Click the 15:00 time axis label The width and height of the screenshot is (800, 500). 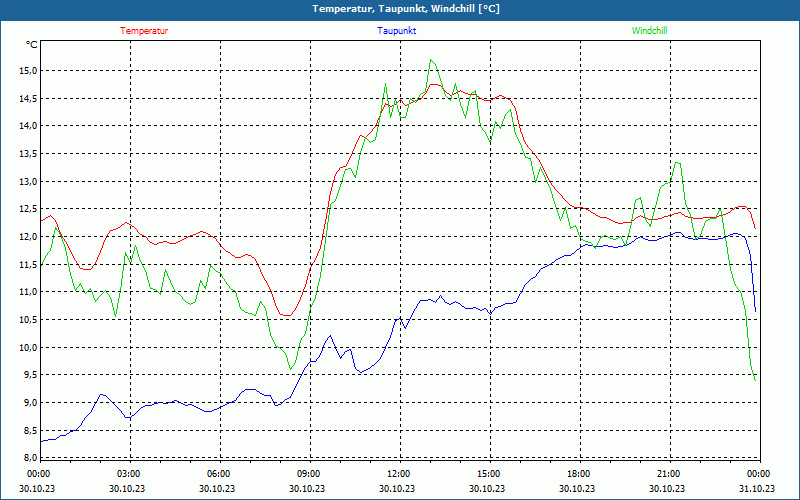click(x=489, y=474)
